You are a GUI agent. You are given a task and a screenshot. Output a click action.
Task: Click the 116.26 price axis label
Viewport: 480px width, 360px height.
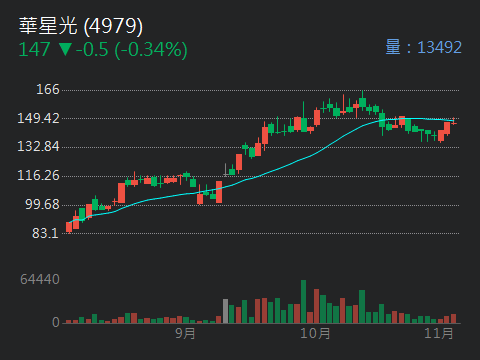(x=38, y=176)
